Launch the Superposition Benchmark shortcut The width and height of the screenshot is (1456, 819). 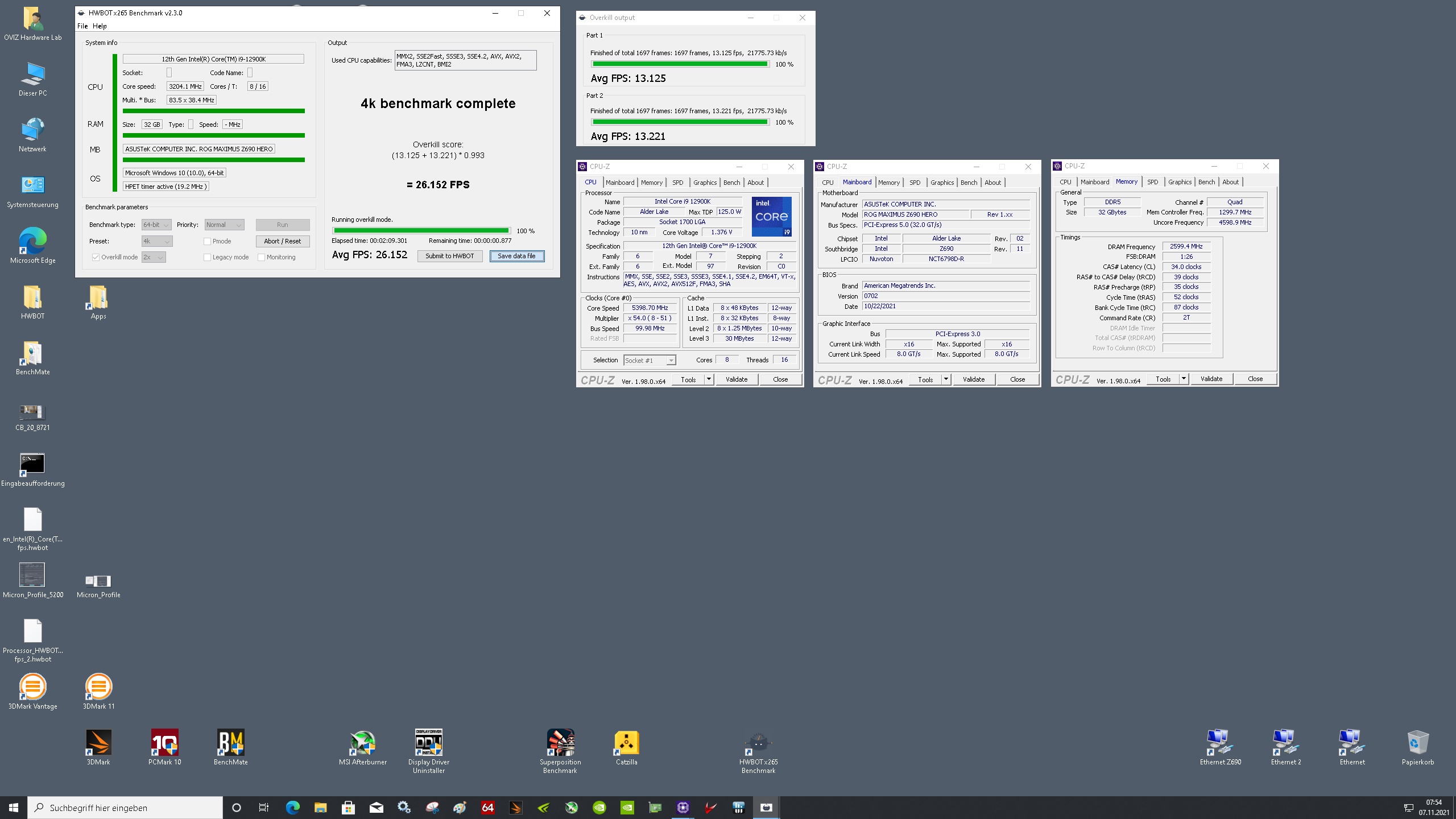pyautogui.click(x=561, y=751)
